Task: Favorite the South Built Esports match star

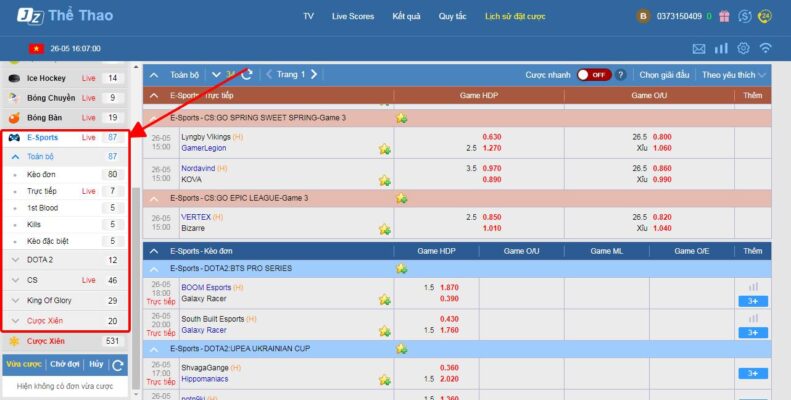Action: click(385, 331)
